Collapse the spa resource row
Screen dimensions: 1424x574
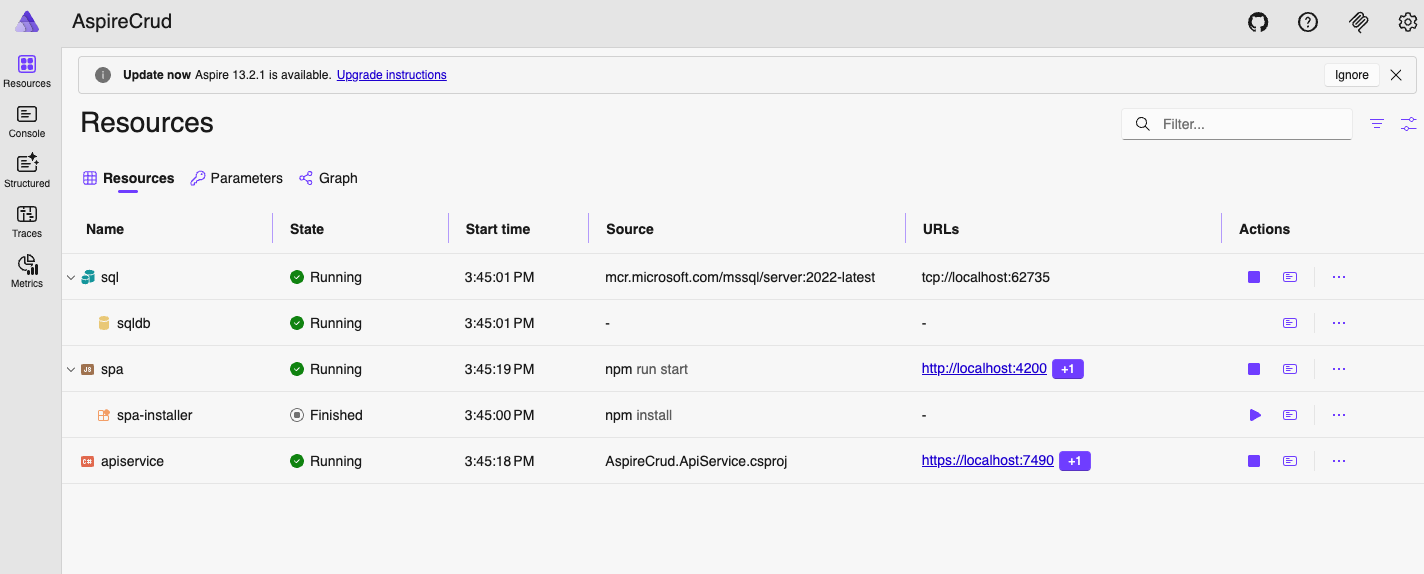click(x=71, y=369)
